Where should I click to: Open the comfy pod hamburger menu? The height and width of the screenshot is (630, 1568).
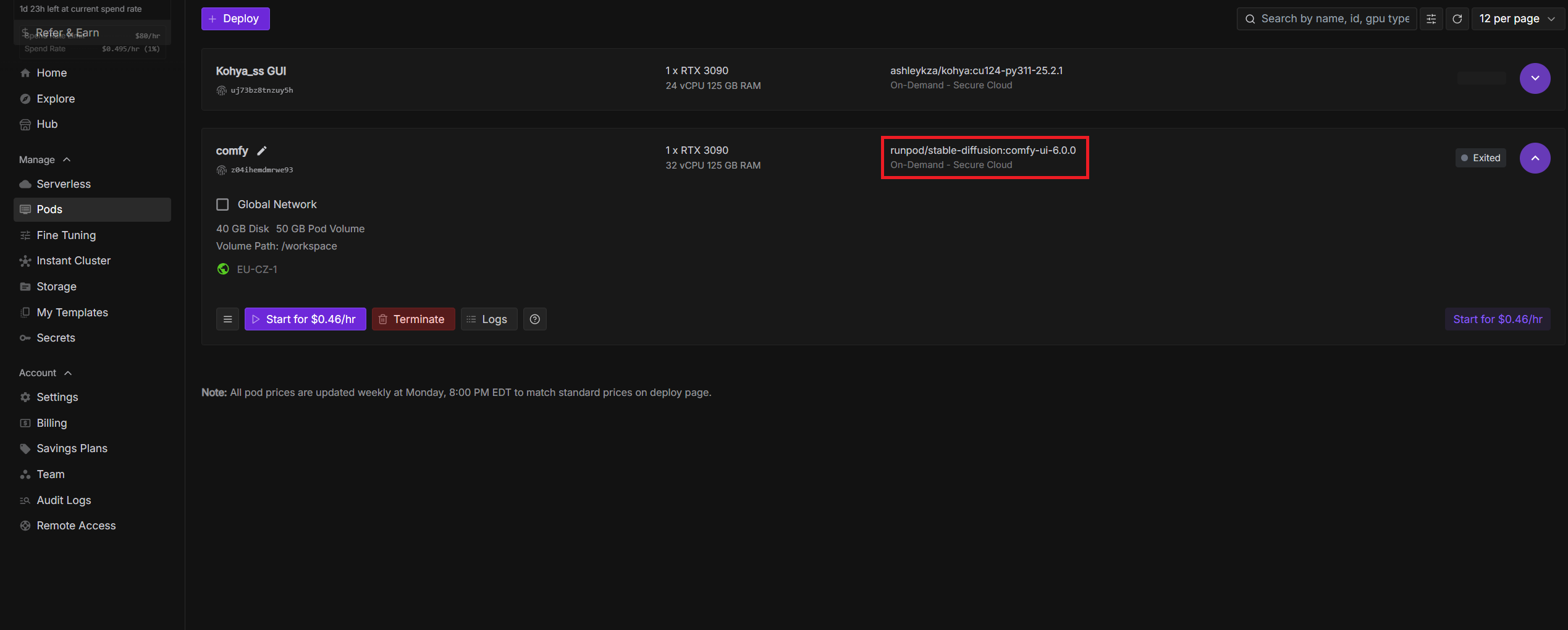click(x=227, y=319)
